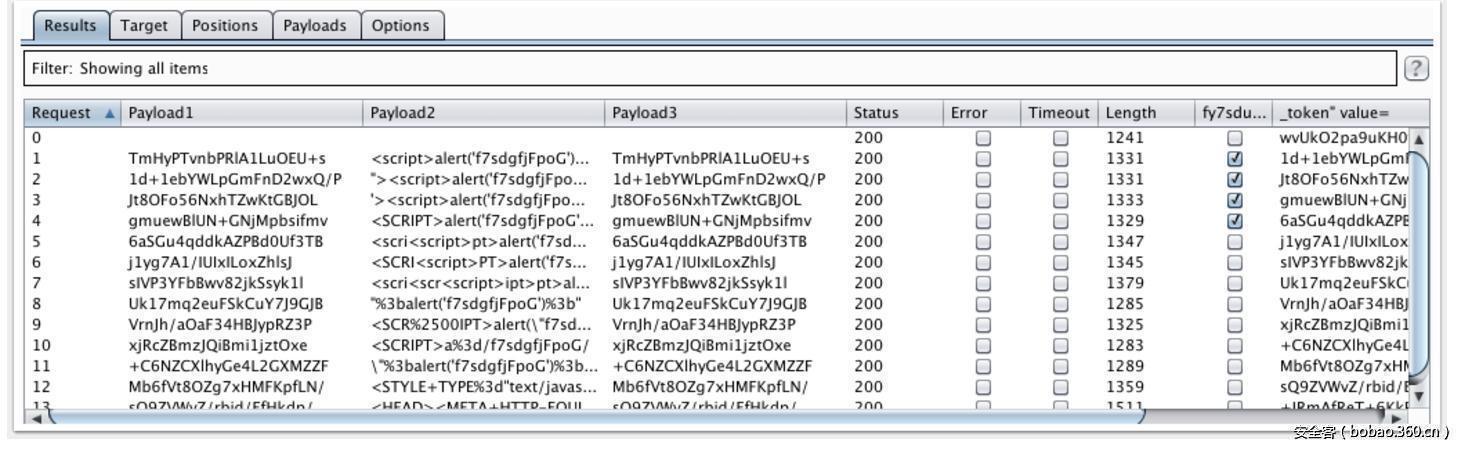The width and height of the screenshot is (1464, 450).
Task: Toggle the Error checkbox in request 0 row
Action: click(x=983, y=138)
